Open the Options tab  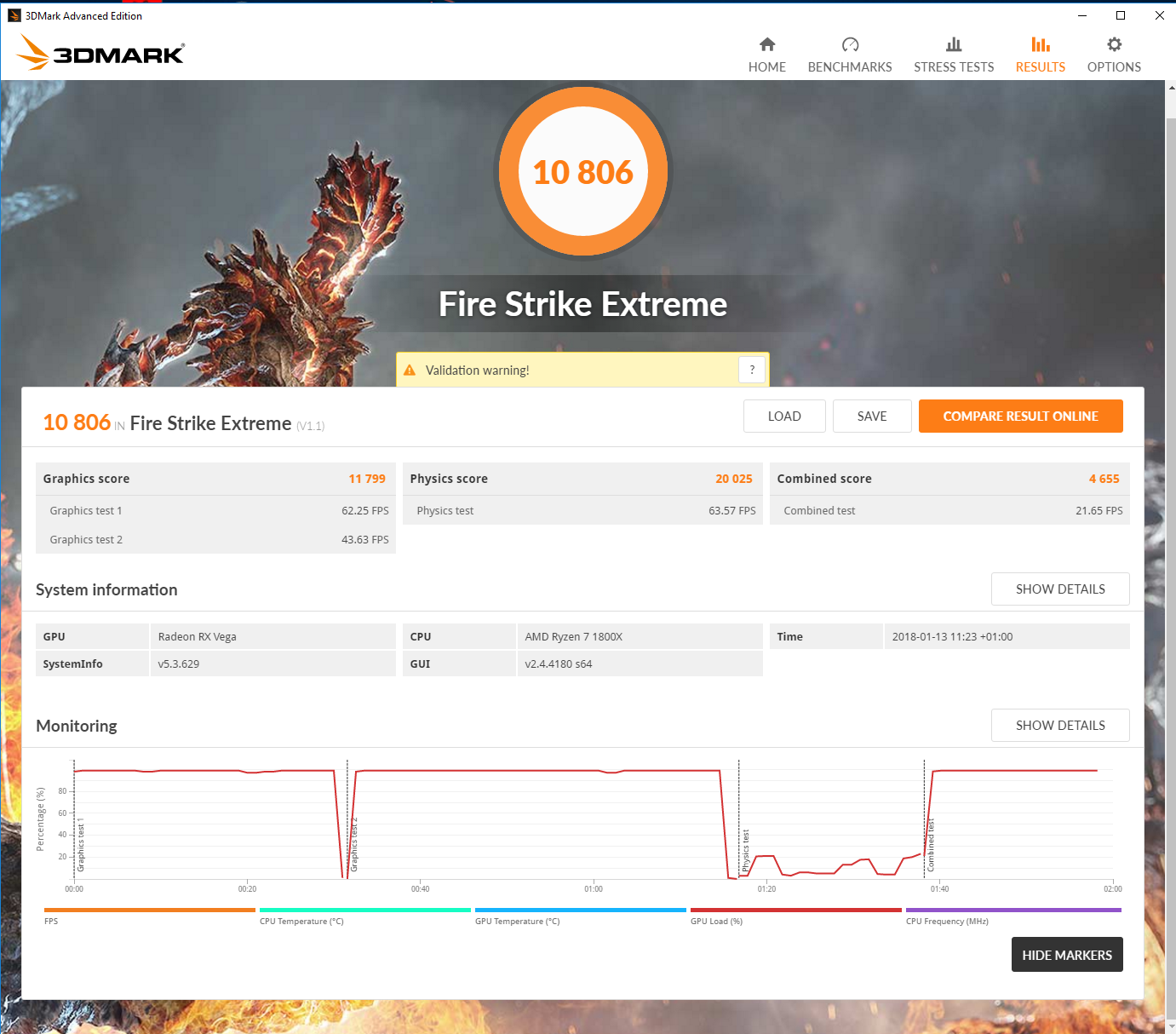(1114, 55)
